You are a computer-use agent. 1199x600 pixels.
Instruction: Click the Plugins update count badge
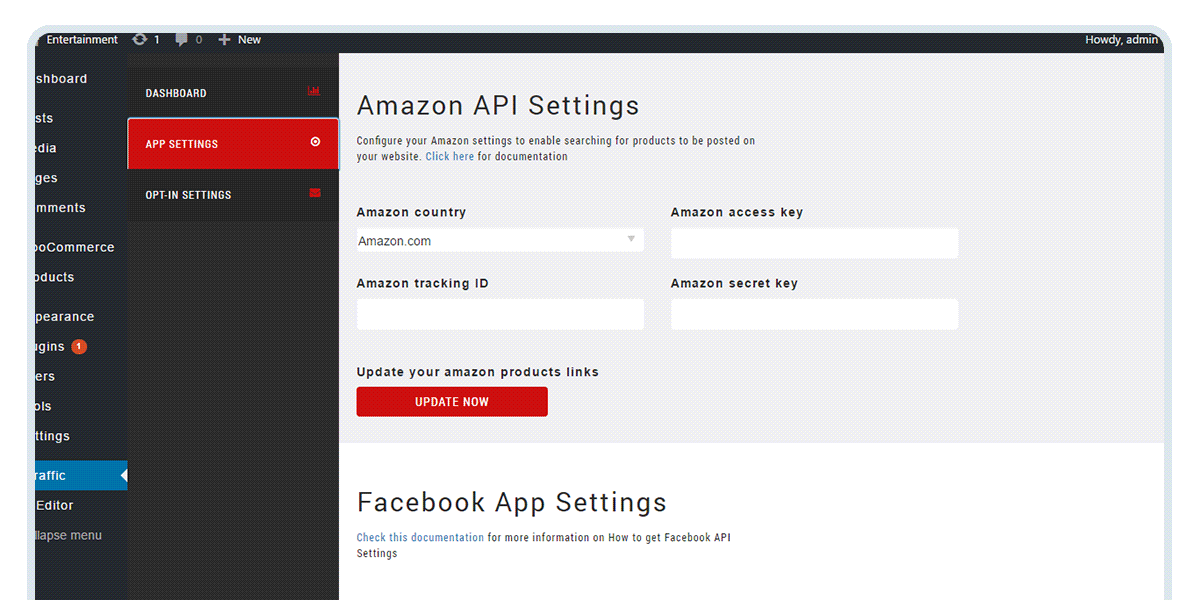coord(79,346)
